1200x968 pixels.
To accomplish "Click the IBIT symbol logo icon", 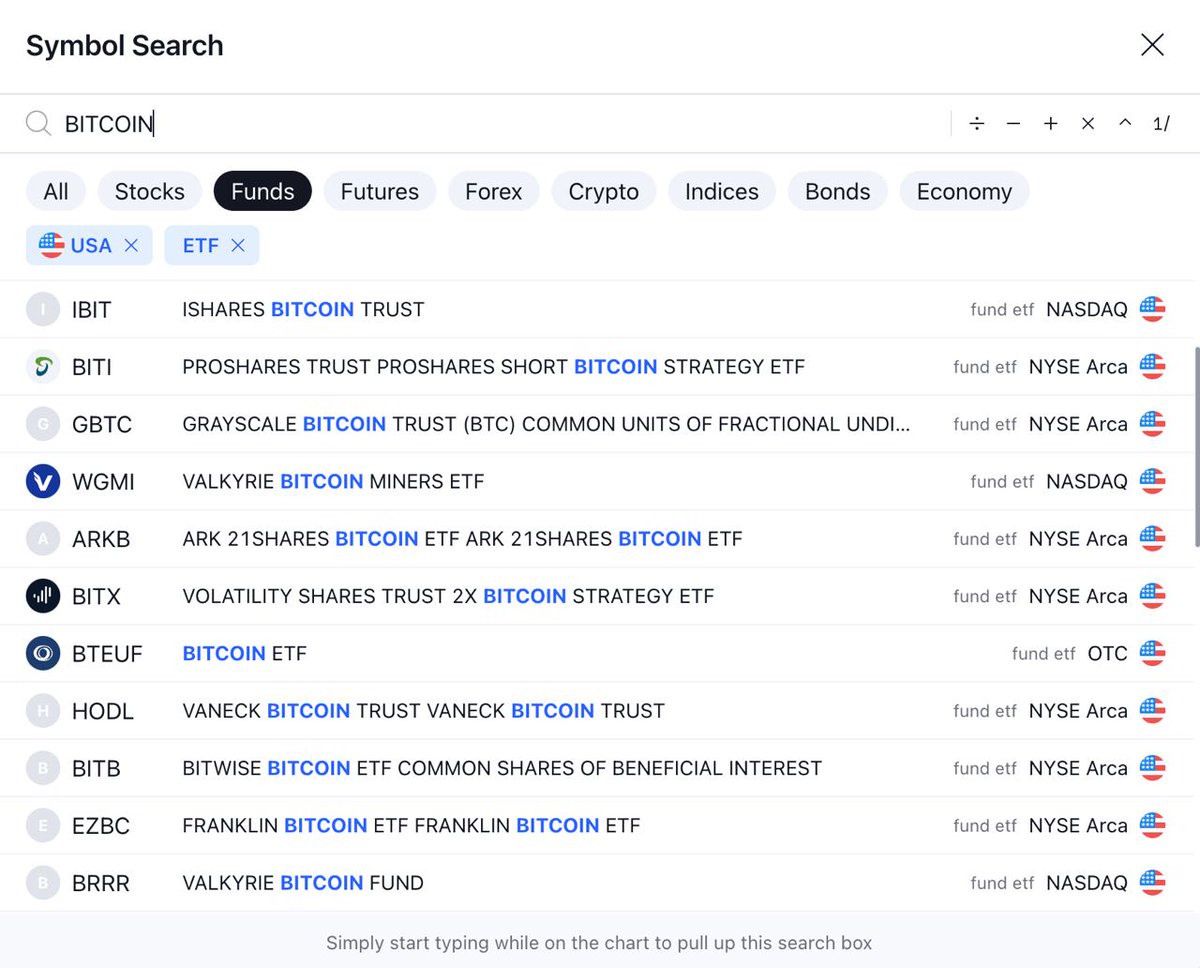I will click(x=43, y=310).
